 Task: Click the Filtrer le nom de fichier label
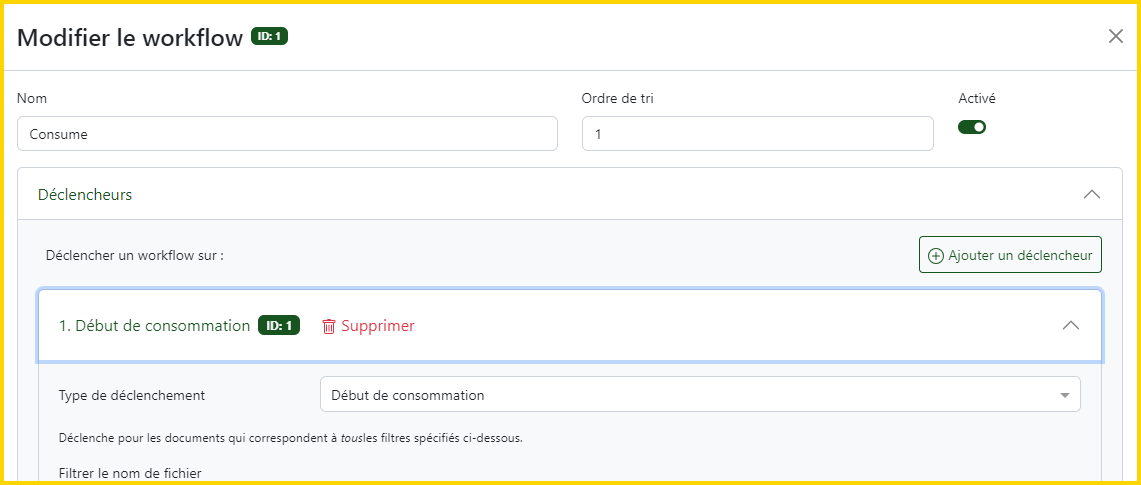click(x=130, y=472)
